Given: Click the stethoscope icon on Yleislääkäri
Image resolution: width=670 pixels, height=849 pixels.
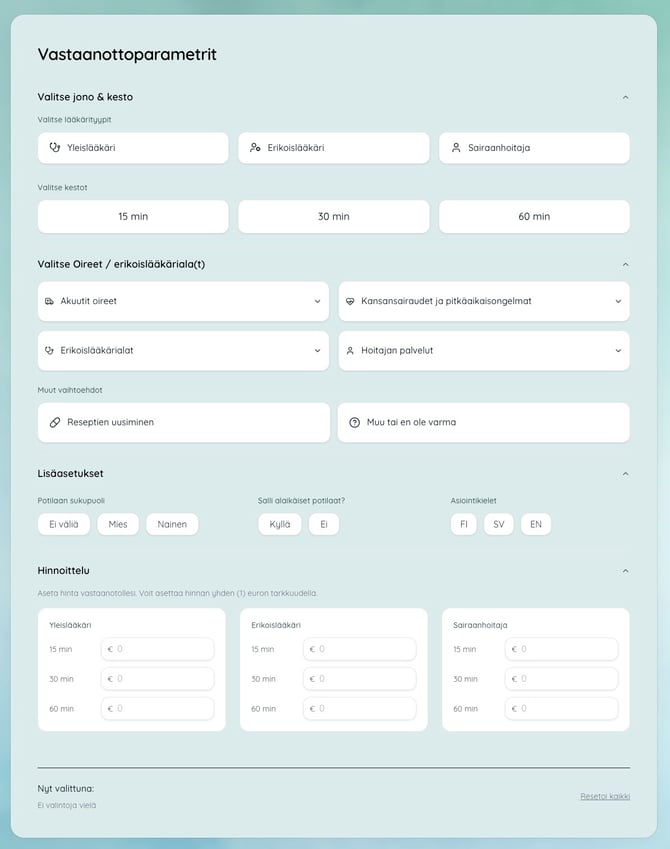Looking at the screenshot, I should 55,147.
